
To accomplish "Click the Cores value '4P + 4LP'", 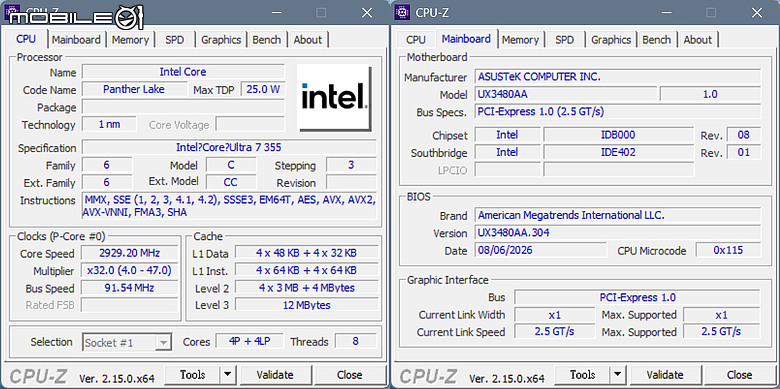I will 250,341.
